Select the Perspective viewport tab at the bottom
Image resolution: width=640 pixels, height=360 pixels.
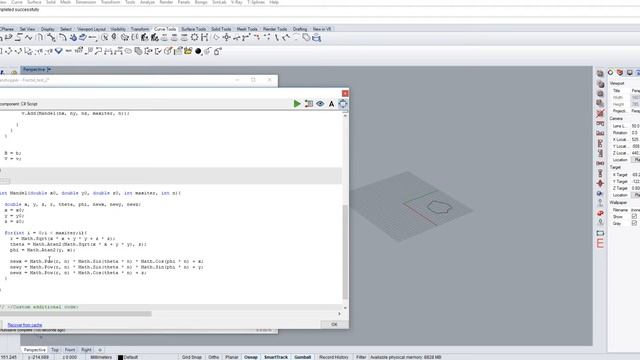click(x=34, y=350)
